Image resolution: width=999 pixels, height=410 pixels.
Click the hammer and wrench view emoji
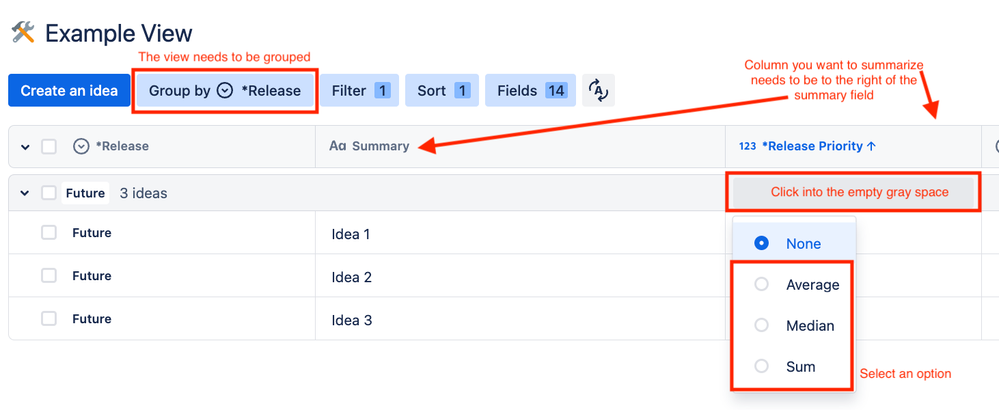pos(23,32)
